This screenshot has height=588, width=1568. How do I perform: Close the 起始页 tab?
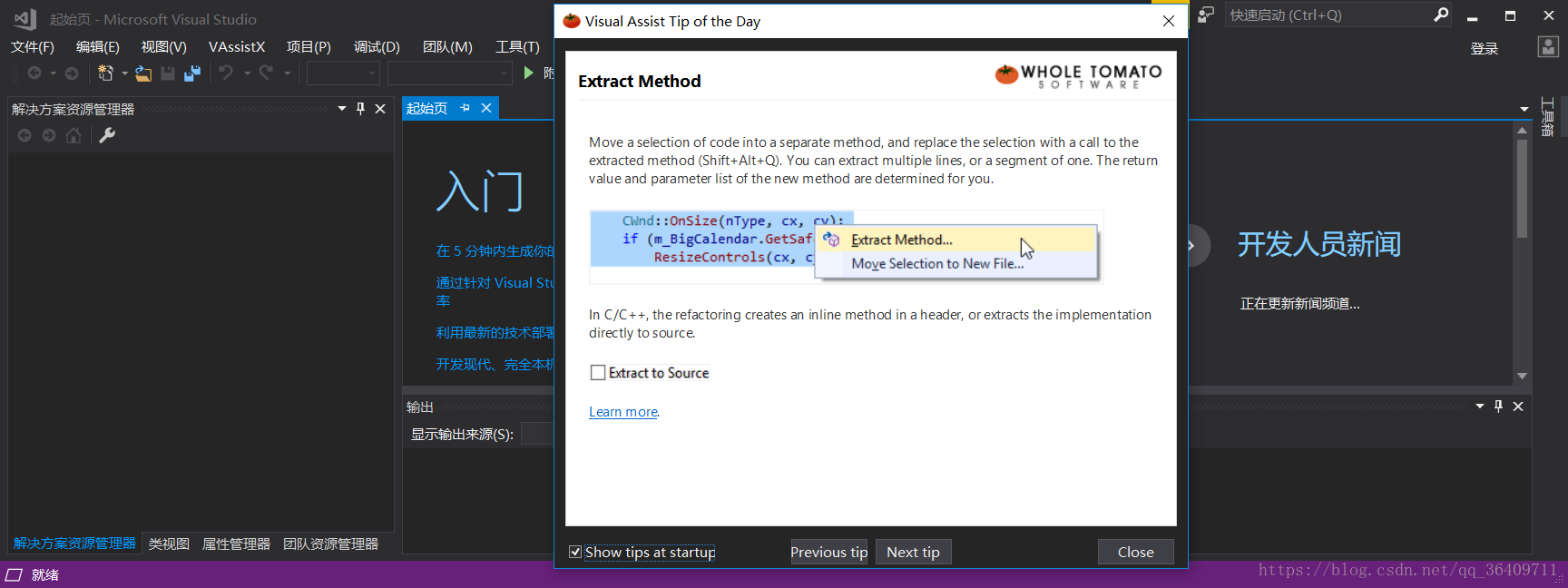(x=486, y=108)
